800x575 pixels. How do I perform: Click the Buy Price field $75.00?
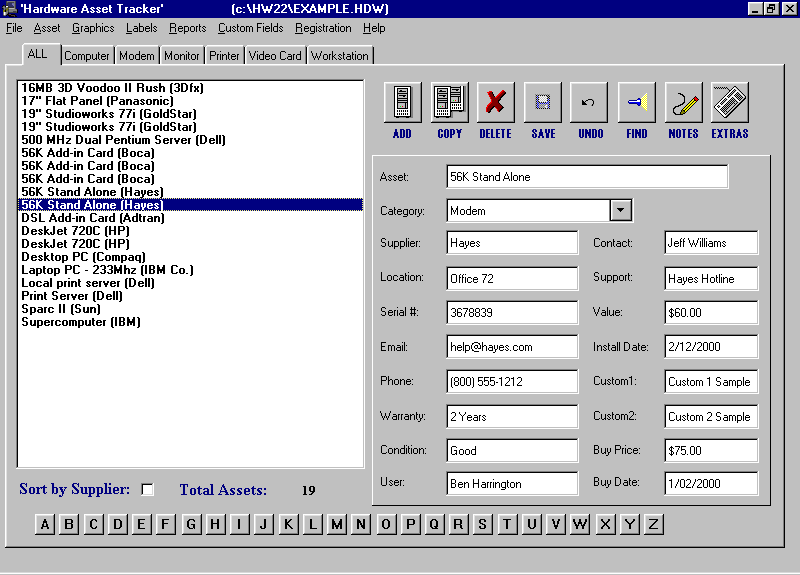[x=711, y=451]
